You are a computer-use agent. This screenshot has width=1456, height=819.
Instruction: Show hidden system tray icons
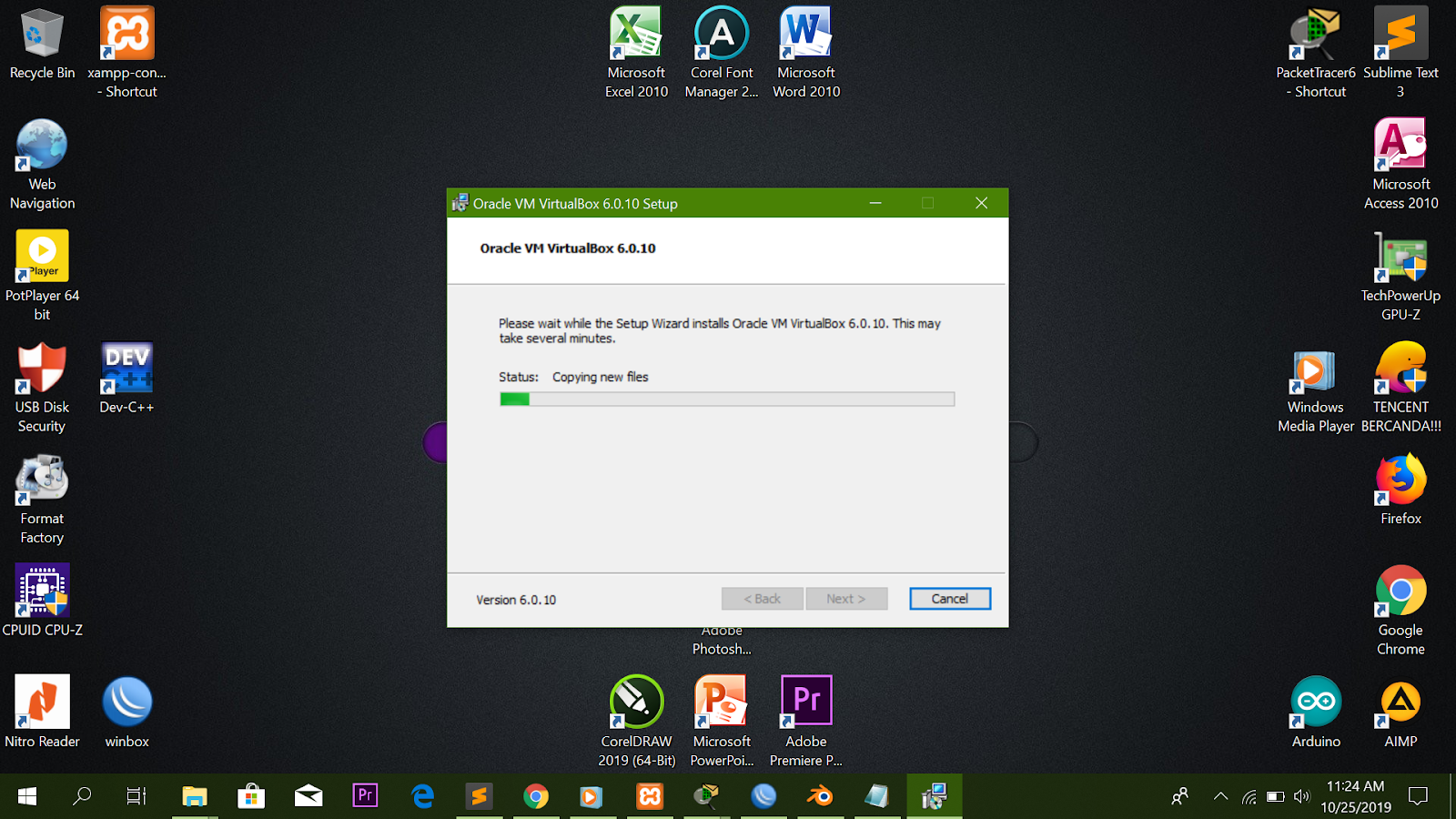[x=1220, y=796]
